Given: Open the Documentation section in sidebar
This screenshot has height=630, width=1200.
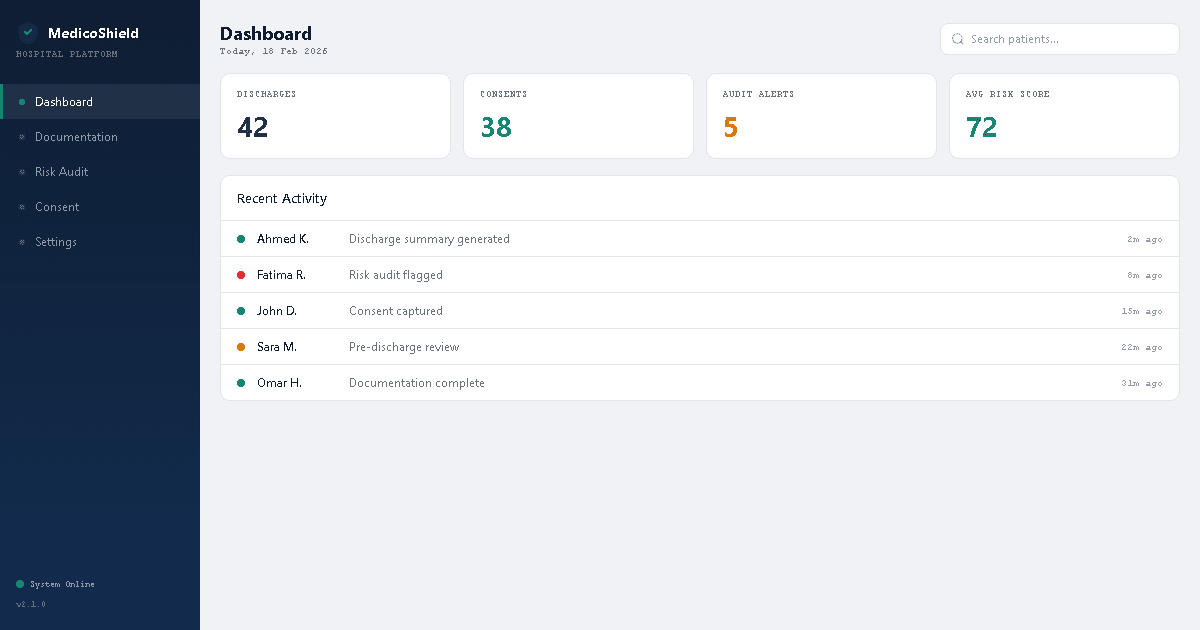Looking at the screenshot, I should pos(76,137).
